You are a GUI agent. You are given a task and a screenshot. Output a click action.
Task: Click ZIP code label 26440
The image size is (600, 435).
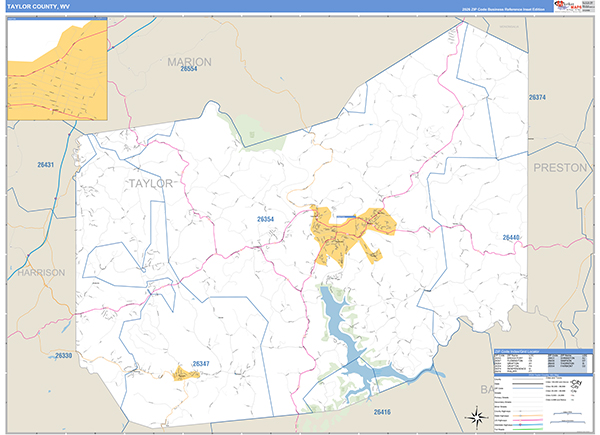coord(511,238)
